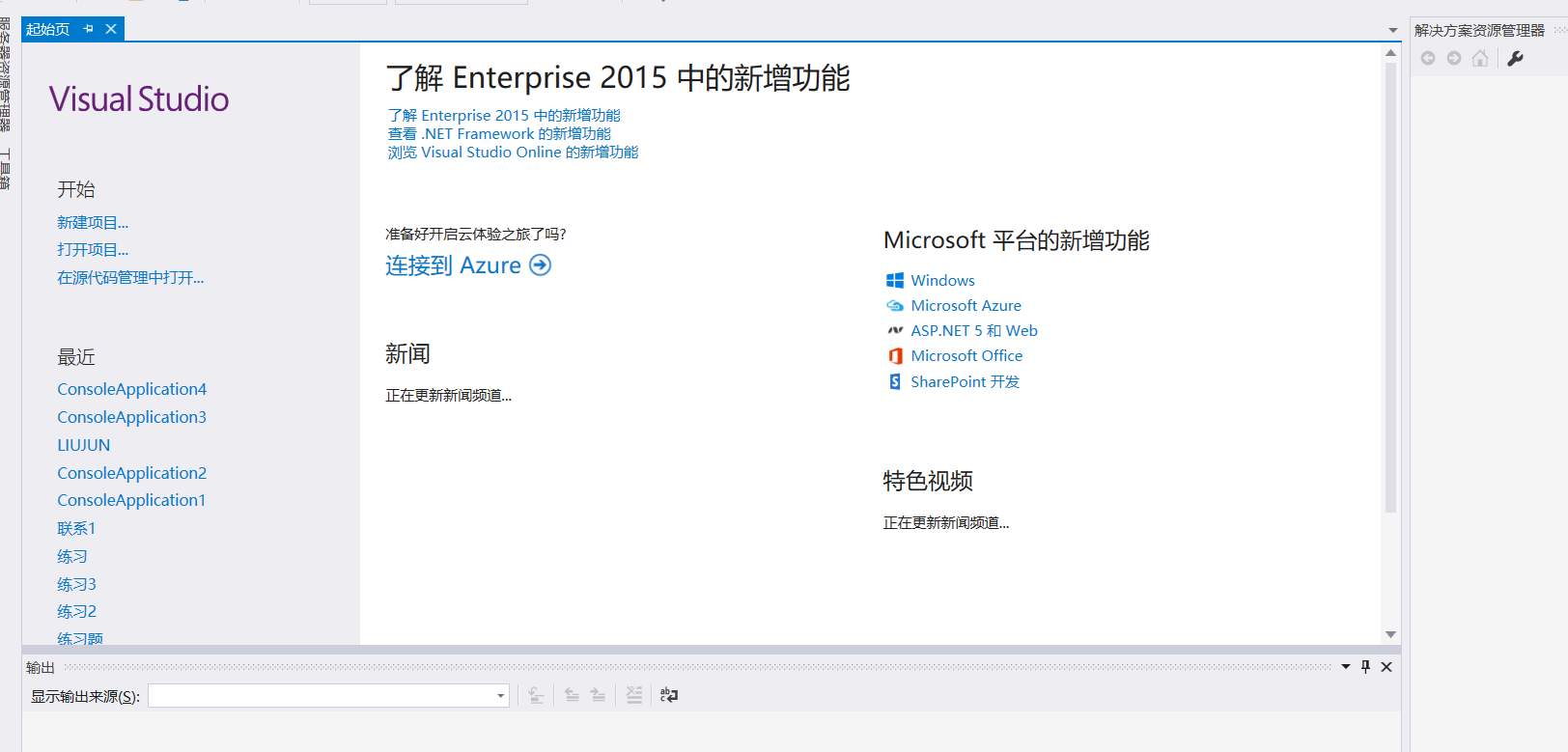
Task: Open the Windows platform link
Action: pyautogui.click(x=942, y=280)
